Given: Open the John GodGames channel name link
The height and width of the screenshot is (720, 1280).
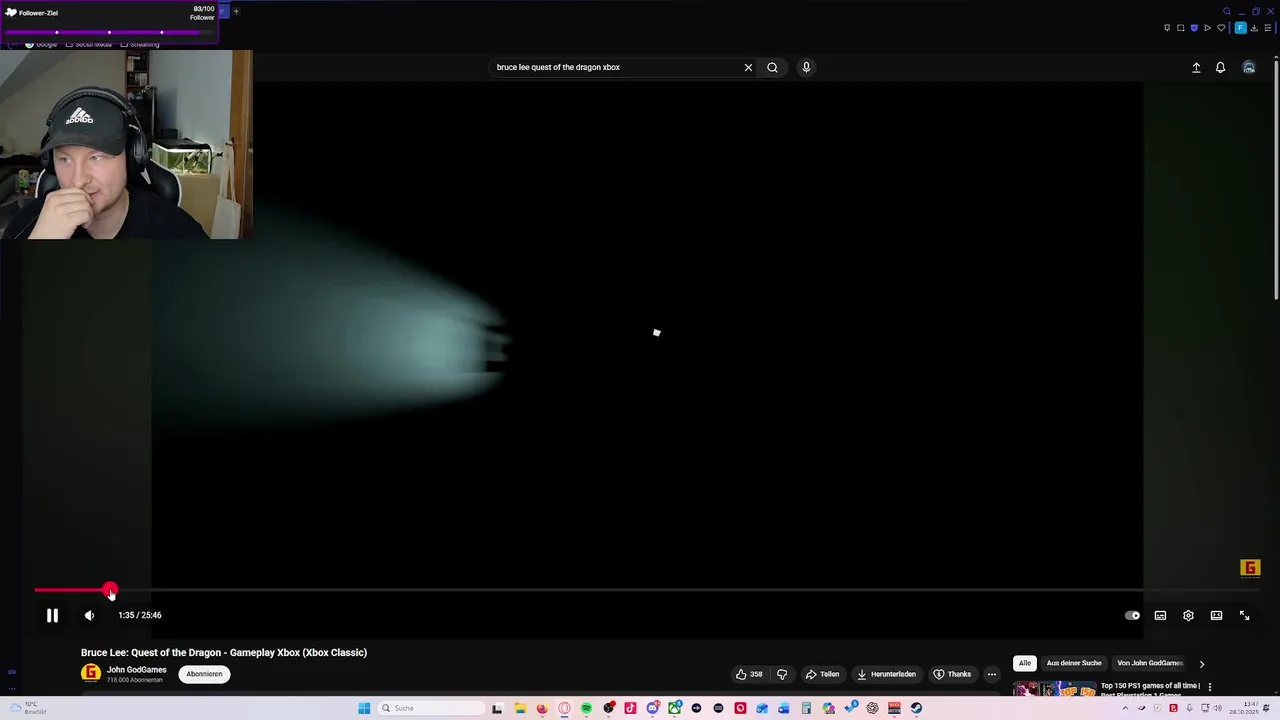Looking at the screenshot, I should click(x=137, y=670).
